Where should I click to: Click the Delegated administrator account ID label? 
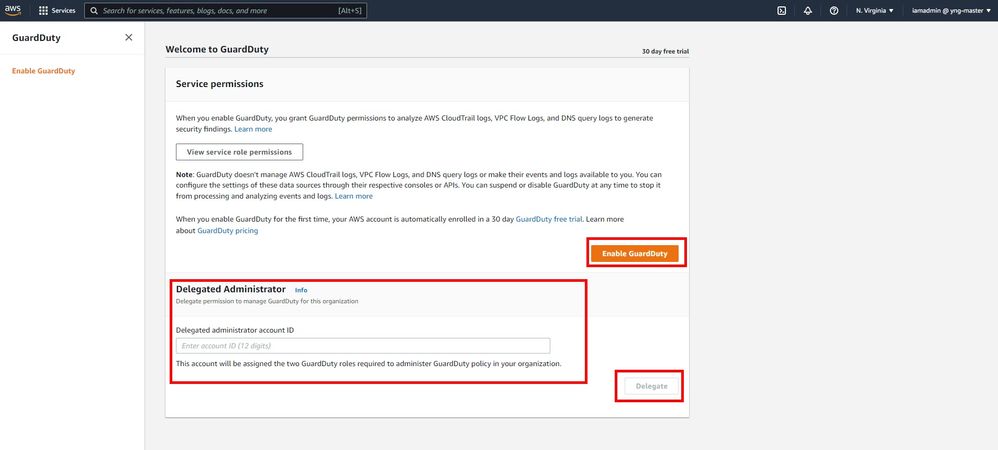click(235, 330)
